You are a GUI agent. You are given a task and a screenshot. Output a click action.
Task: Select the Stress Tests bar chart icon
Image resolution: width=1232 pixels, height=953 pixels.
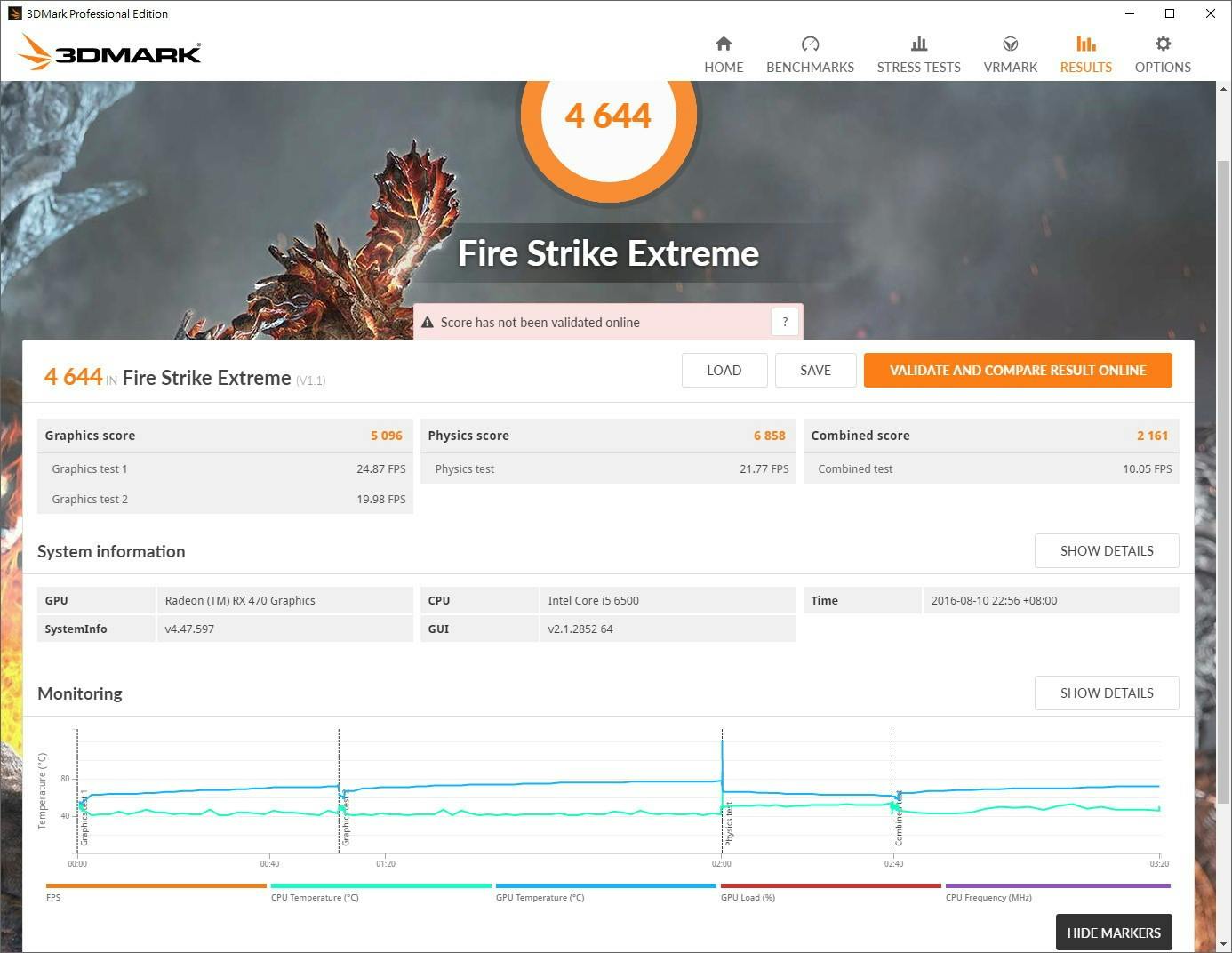918,44
